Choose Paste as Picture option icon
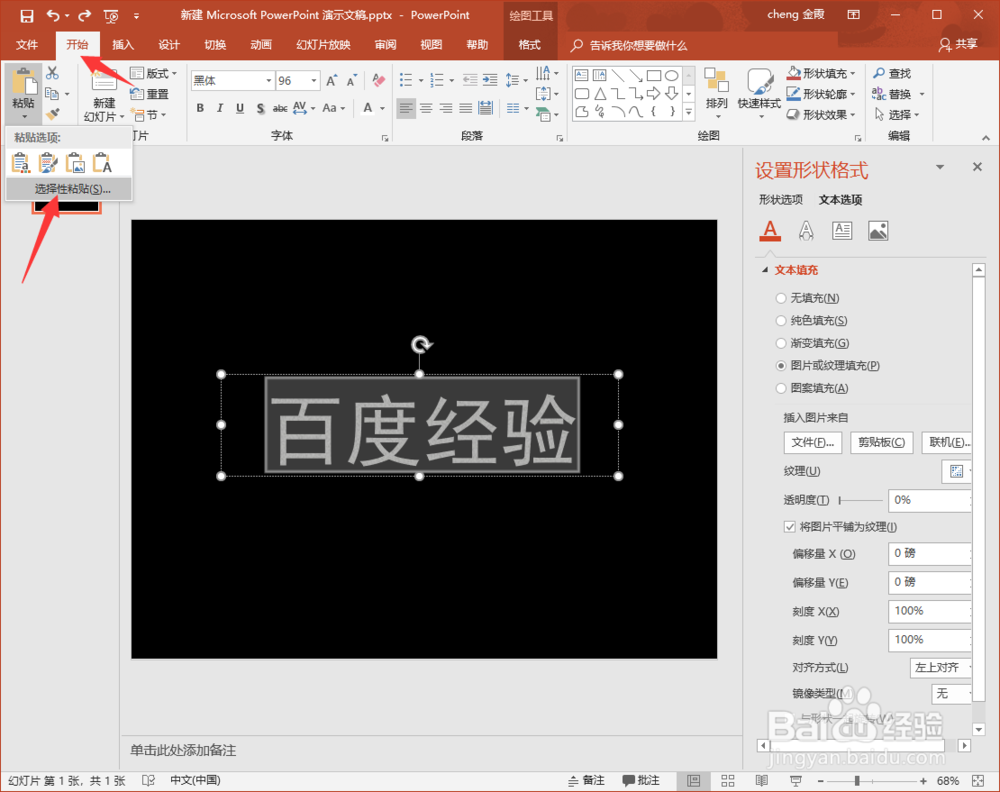The height and width of the screenshot is (792, 1000). coord(75,163)
